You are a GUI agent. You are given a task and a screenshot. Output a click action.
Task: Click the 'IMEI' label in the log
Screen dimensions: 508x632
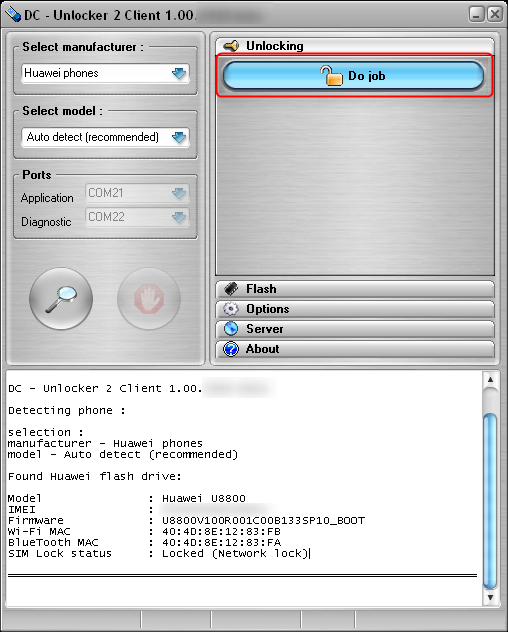pyautogui.click(x=22, y=510)
